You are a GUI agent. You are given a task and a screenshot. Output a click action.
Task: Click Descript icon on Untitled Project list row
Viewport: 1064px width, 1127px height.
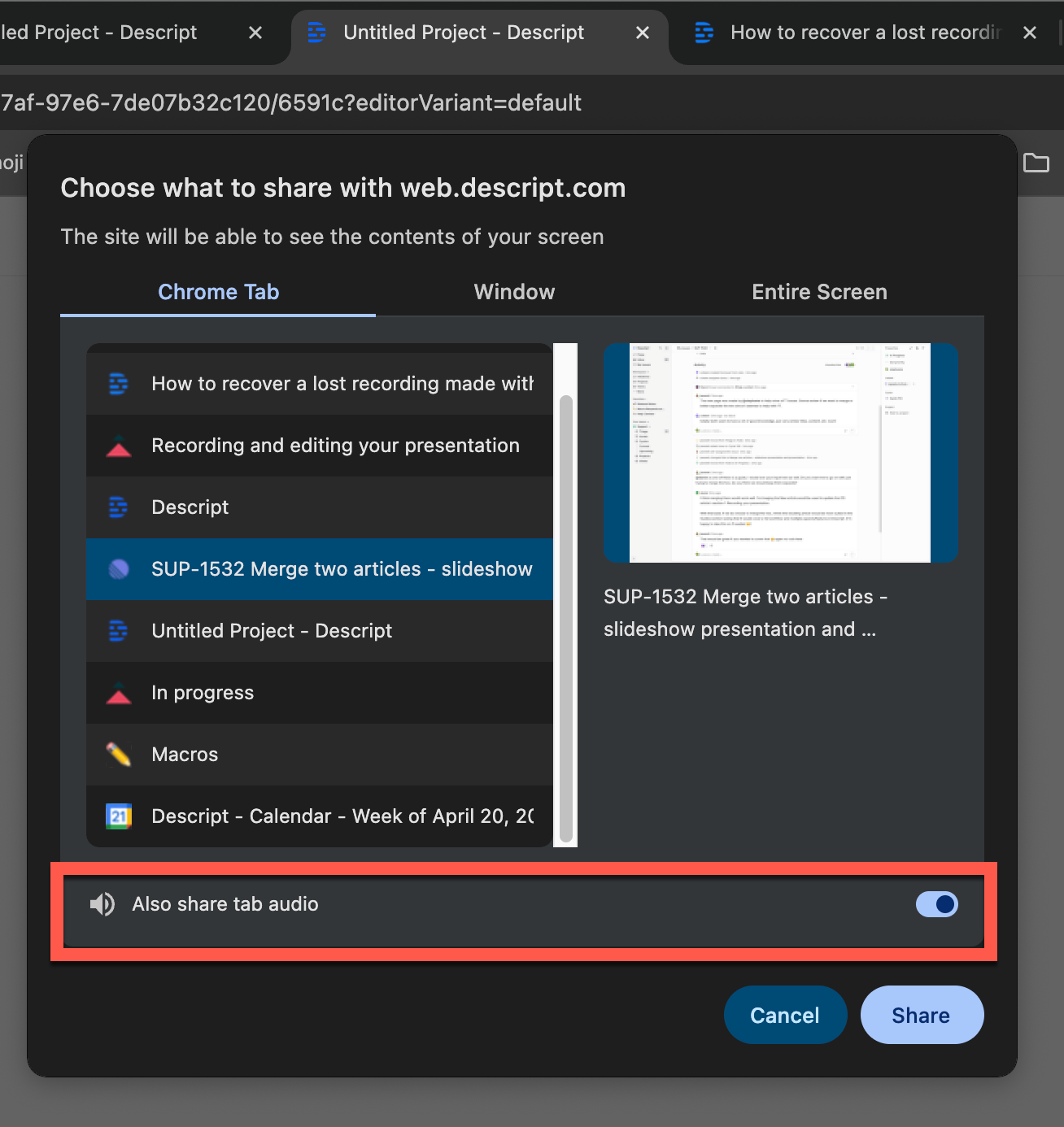click(x=119, y=631)
